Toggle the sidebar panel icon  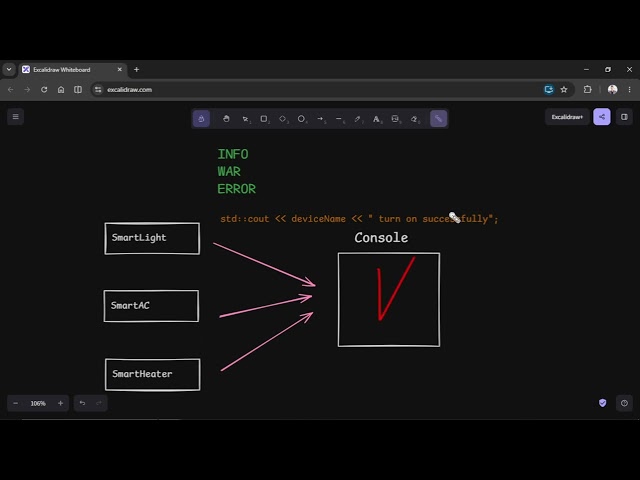(624, 117)
